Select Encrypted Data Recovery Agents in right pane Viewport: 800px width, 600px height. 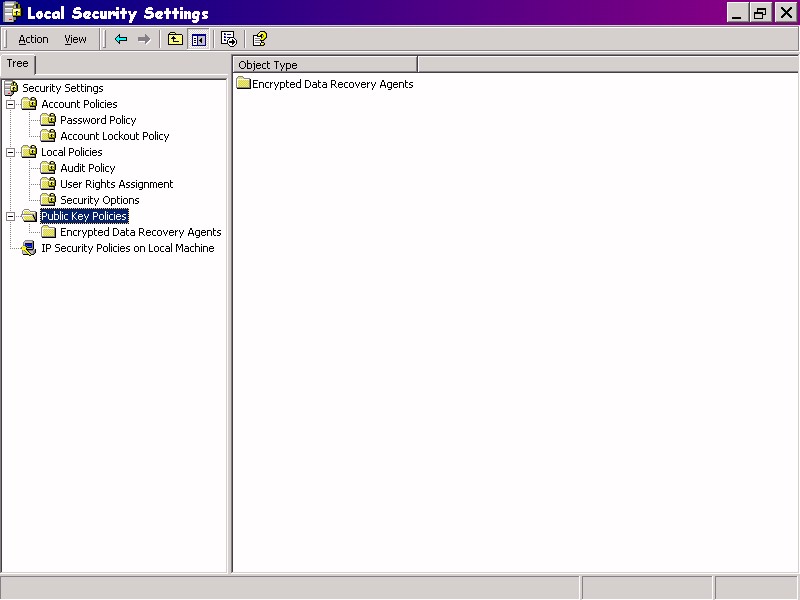pyautogui.click(x=333, y=84)
